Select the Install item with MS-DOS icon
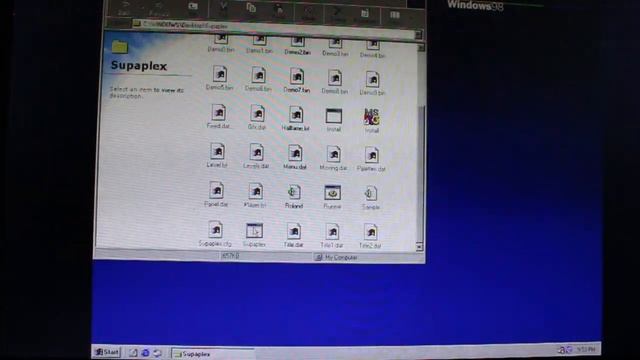Image resolution: width=640 pixels, height=360 pixels. [371, 117]
